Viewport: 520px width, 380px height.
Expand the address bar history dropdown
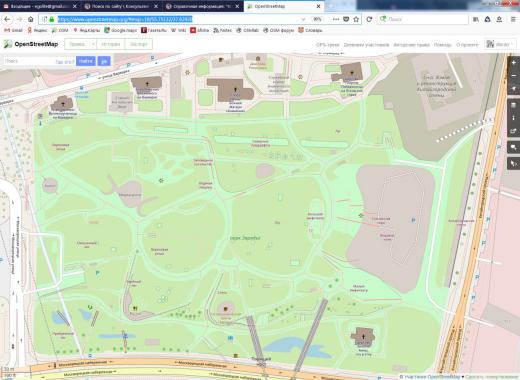[303, 19]
